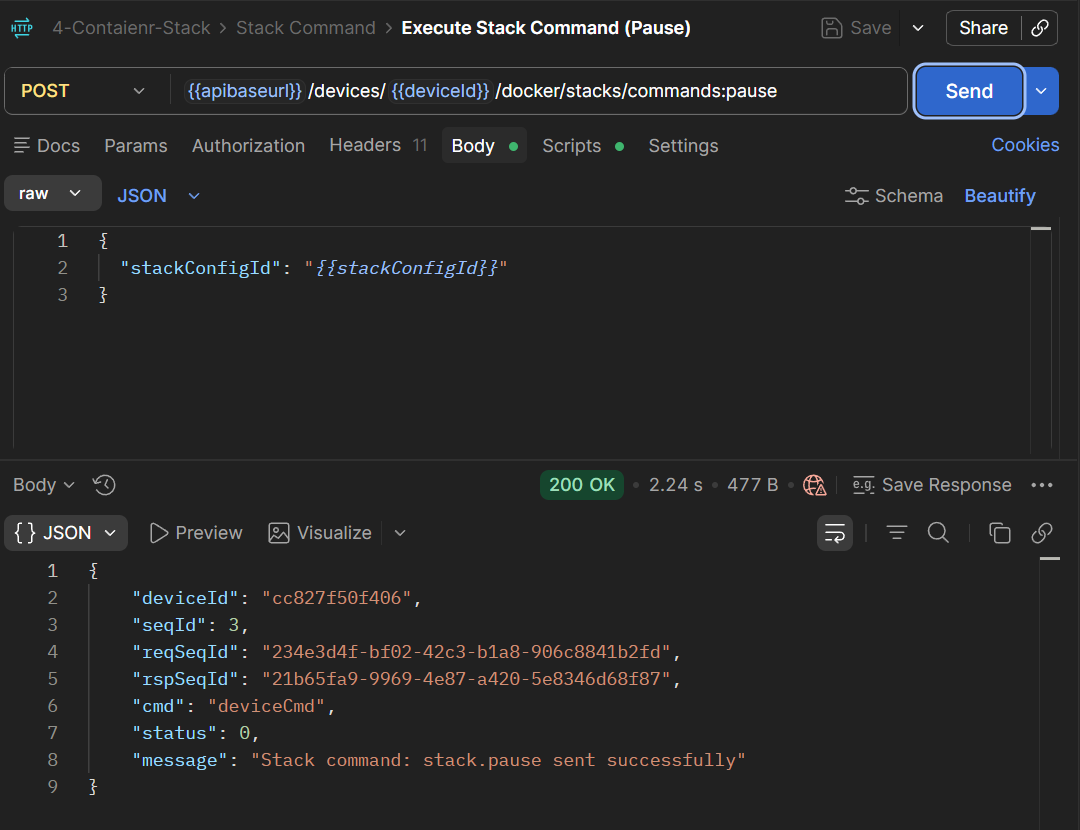Click the rspSeqId value in response
The width and height of the screenshot is (1080, 830).
[x=466, y=678]
